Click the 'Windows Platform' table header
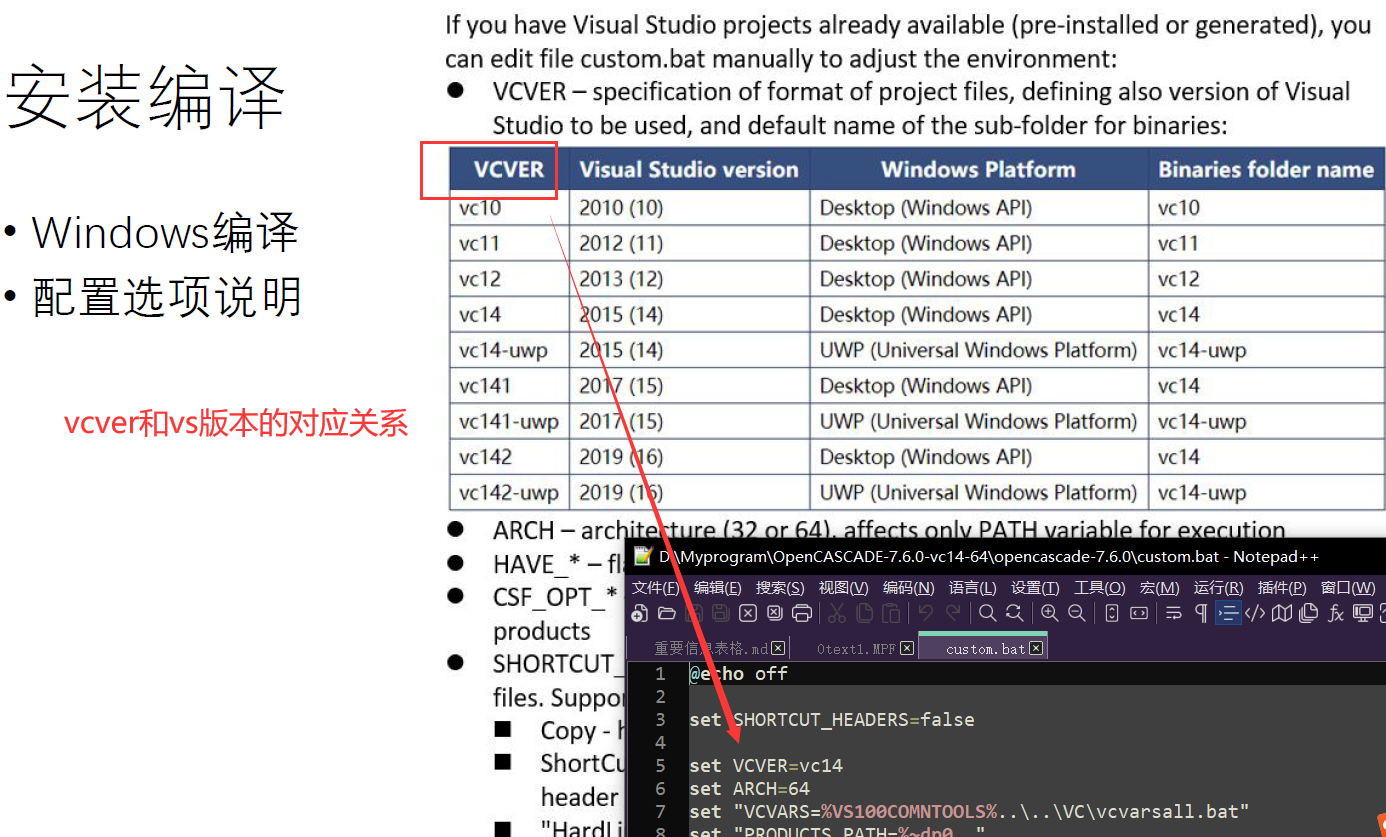This screenshot has height=837, width=1386. pos(978,170)
